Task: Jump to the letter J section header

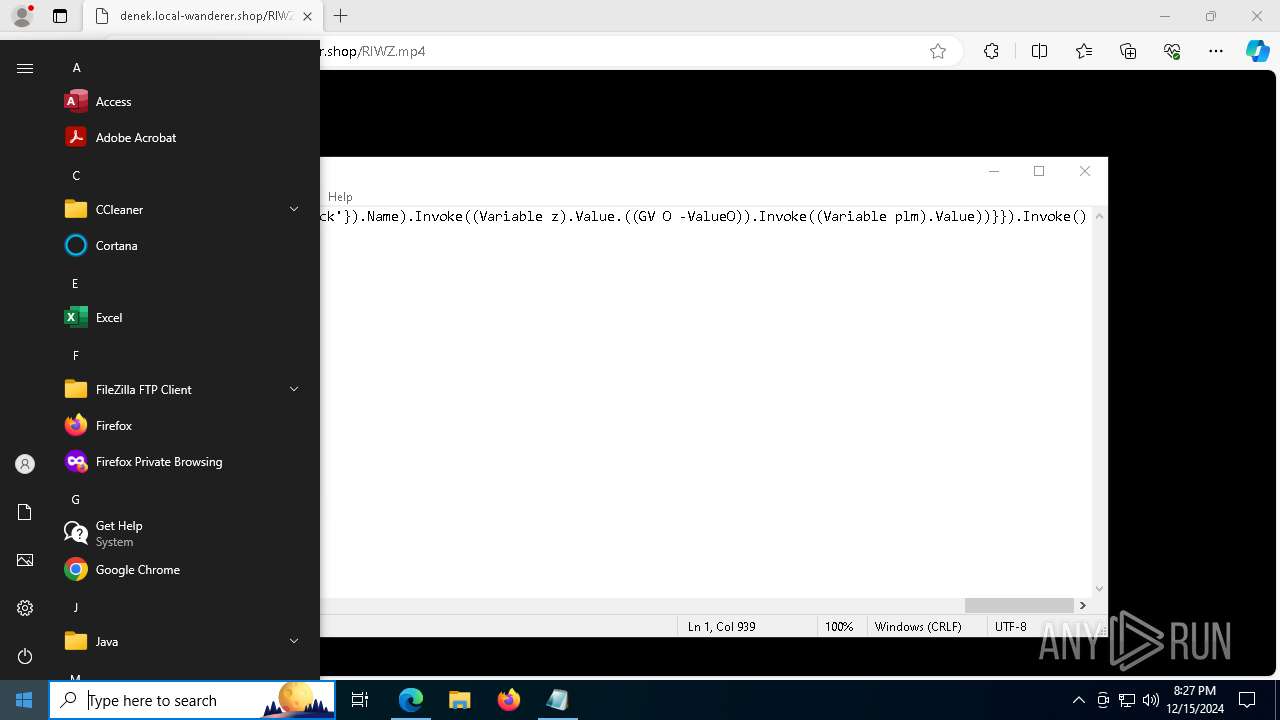Action: [x=75, y=607]
